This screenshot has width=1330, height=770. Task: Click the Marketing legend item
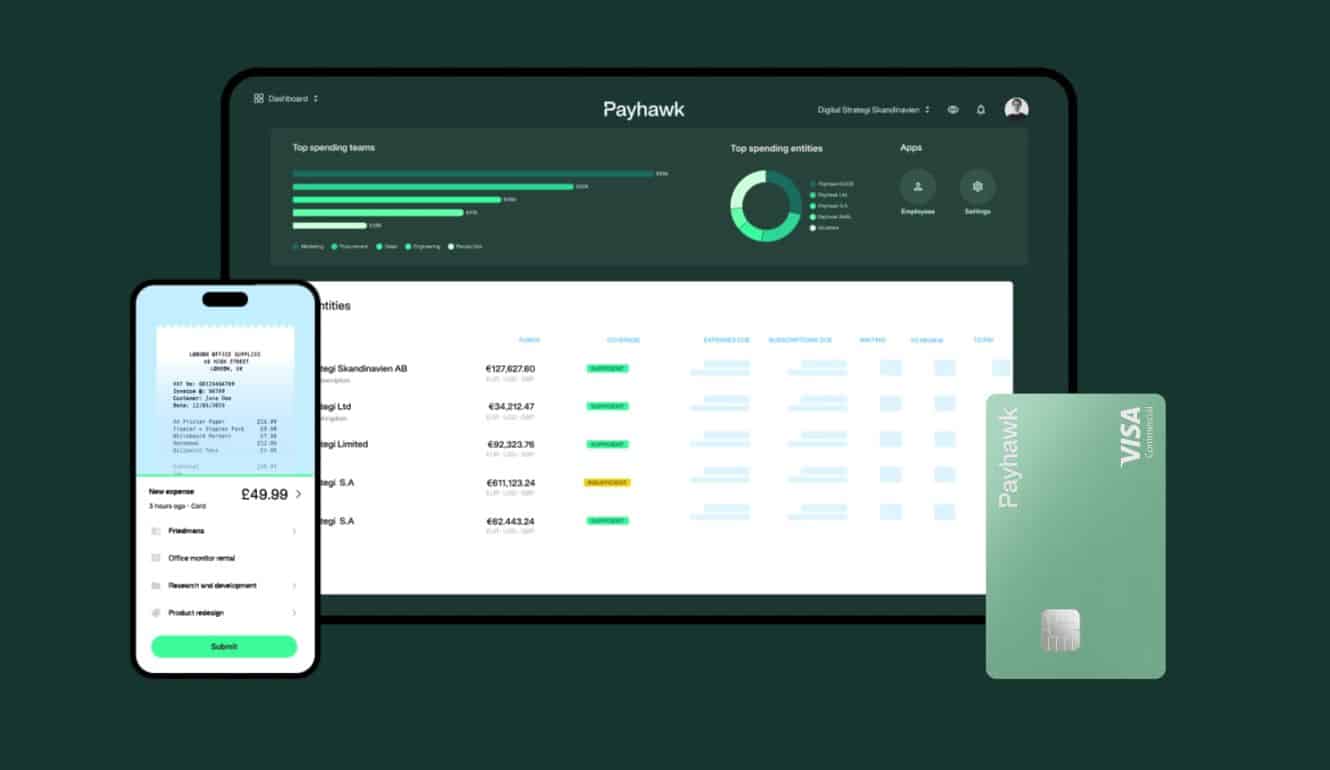(x=308, y=246)
